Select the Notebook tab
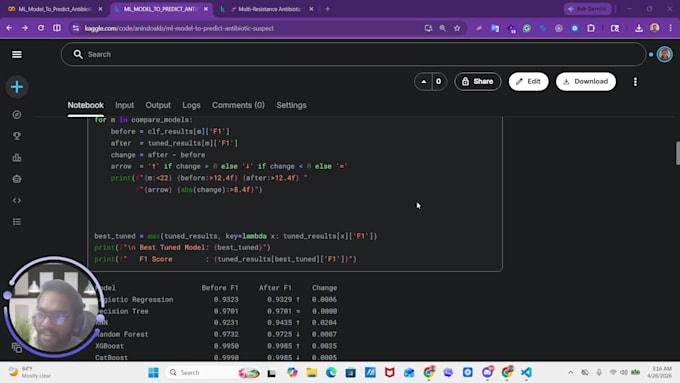The height and width of the screenshot is (383, 680). [85, 105]
